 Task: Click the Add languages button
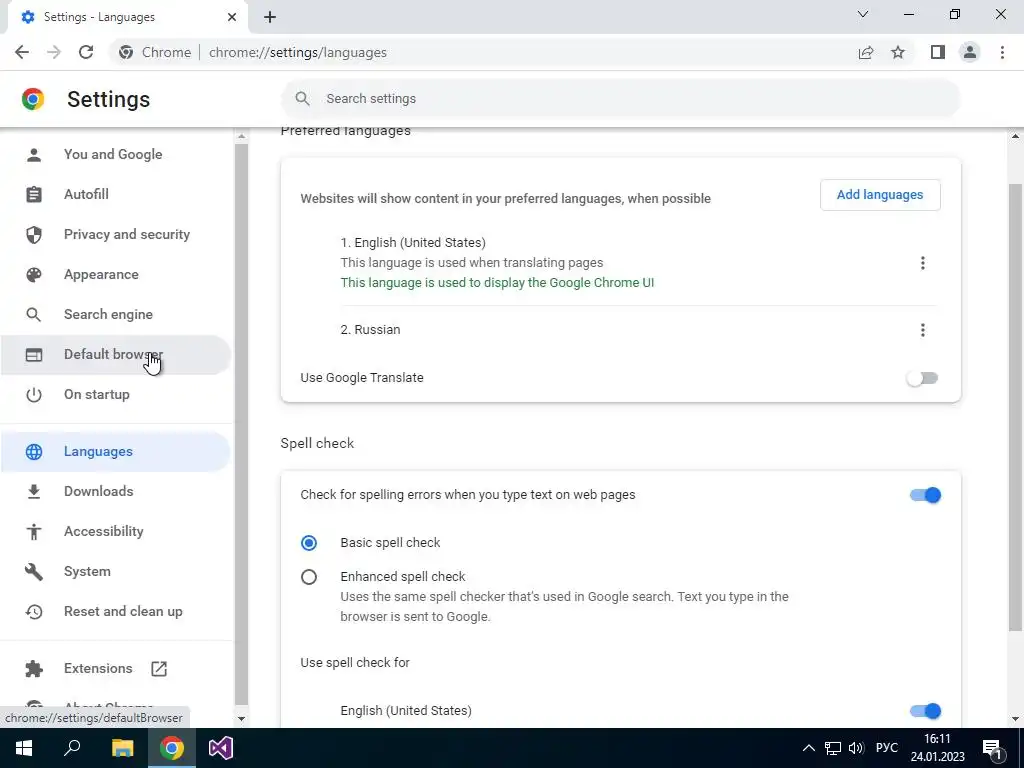[x=880, y=195]
